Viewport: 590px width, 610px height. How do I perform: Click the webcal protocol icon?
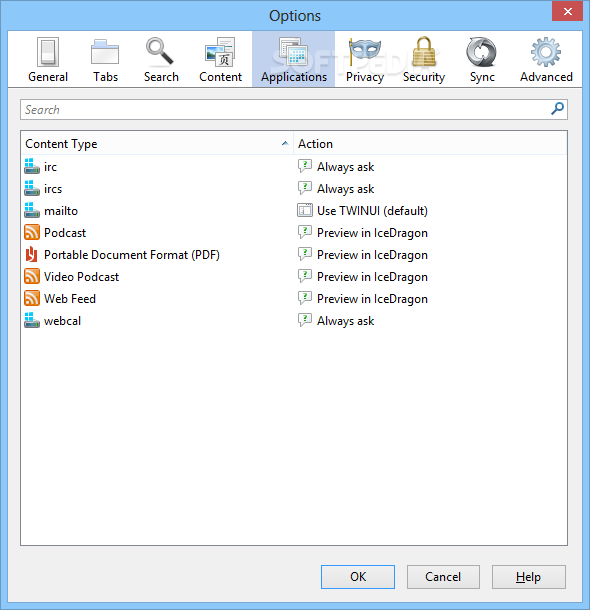(32, 320)
